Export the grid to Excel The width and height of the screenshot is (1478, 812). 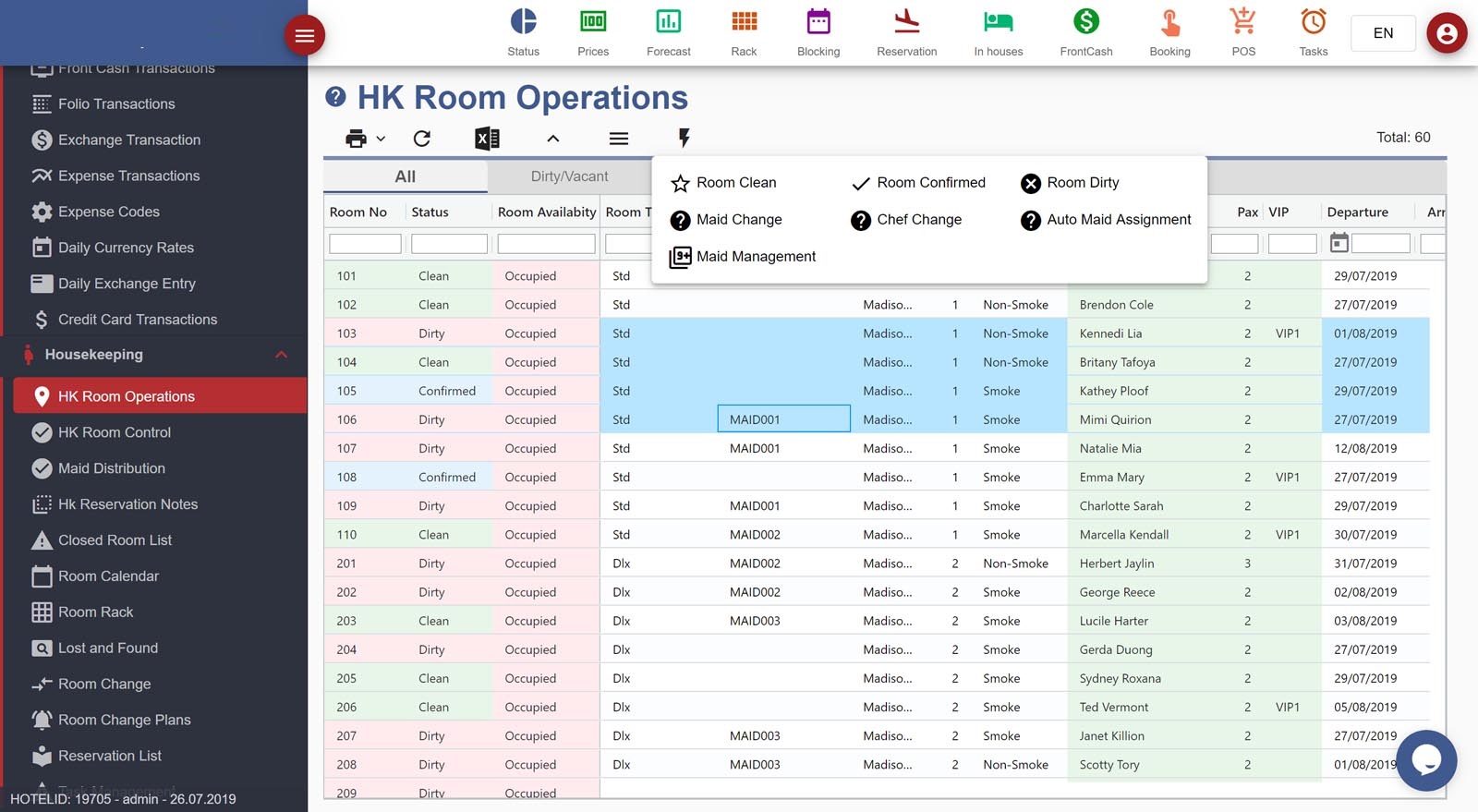click(487, 139)
